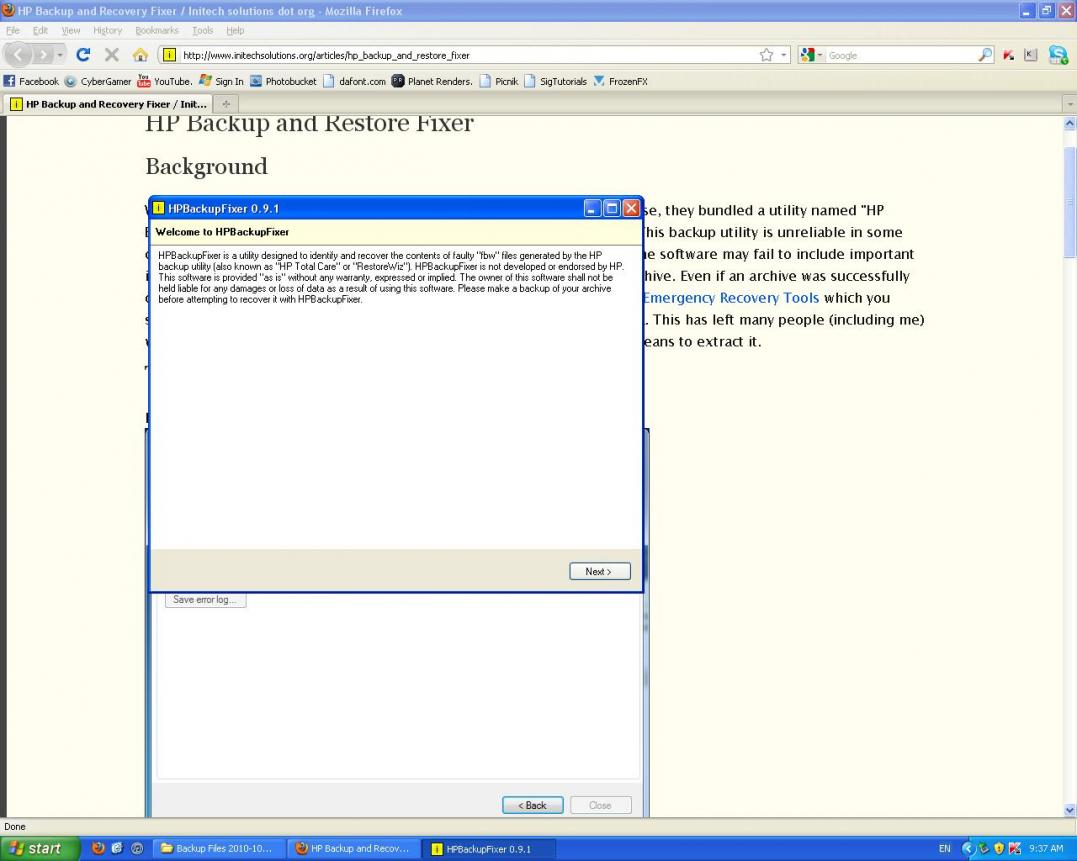Open the File menu

tap(12, 30)
